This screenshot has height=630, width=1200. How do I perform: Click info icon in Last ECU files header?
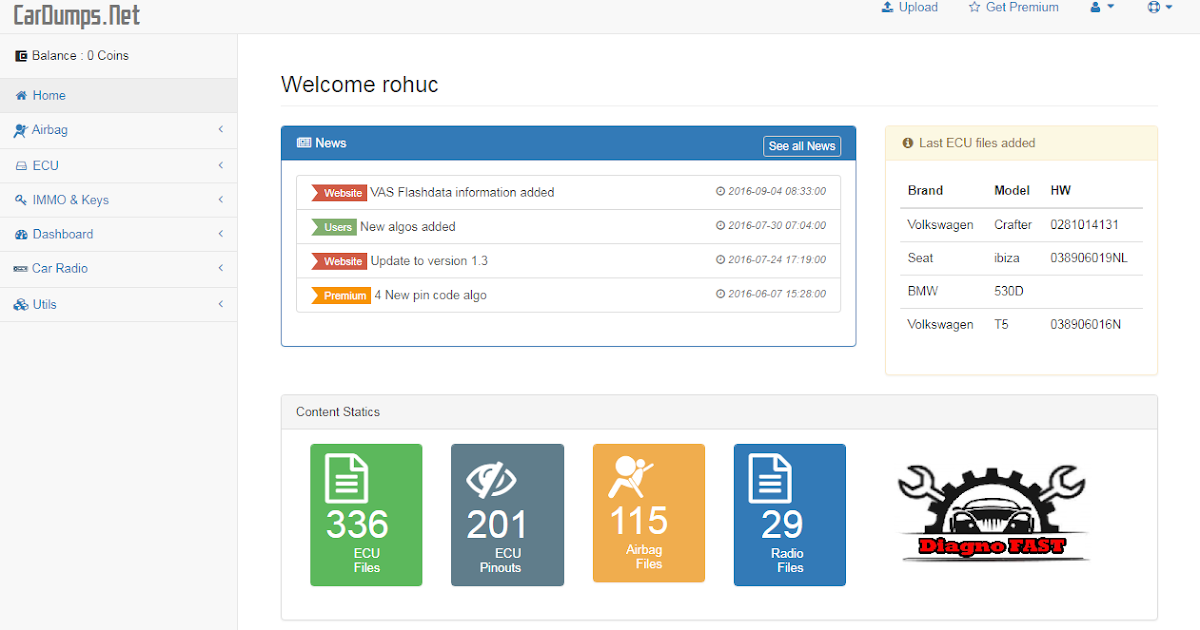(x=908, y=143)
